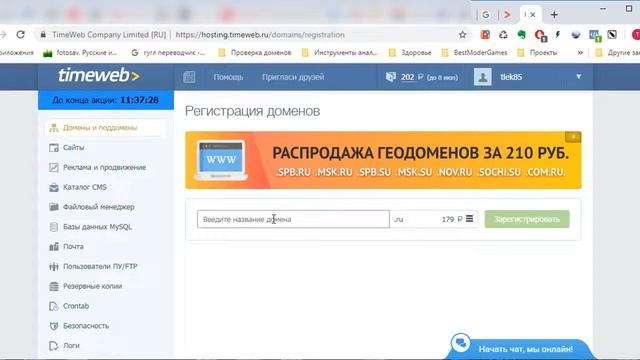The height and width of the screenshot is (360, 640).
Task: Open the Логи sidebar item
Action: (x=71, y=345)
